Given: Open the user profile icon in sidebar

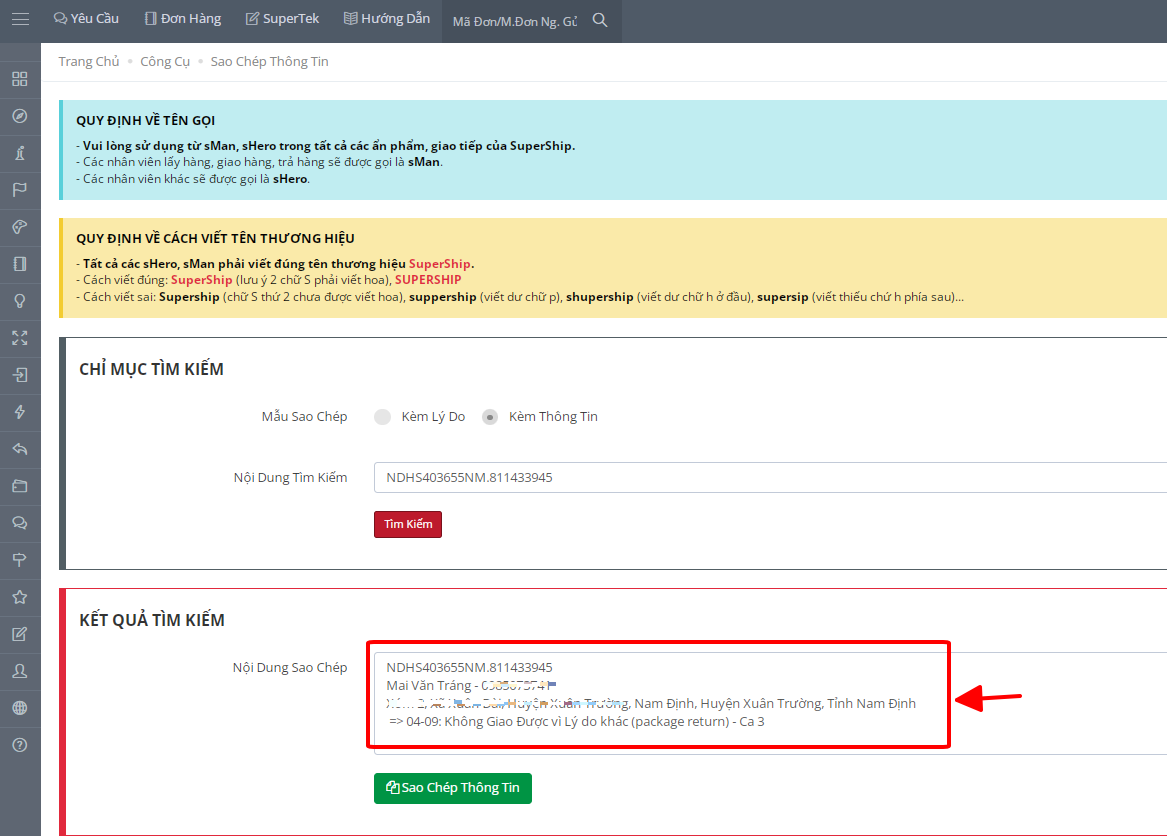Looking at the screenshot, I should pyautogui.click(x=20, y=671).
